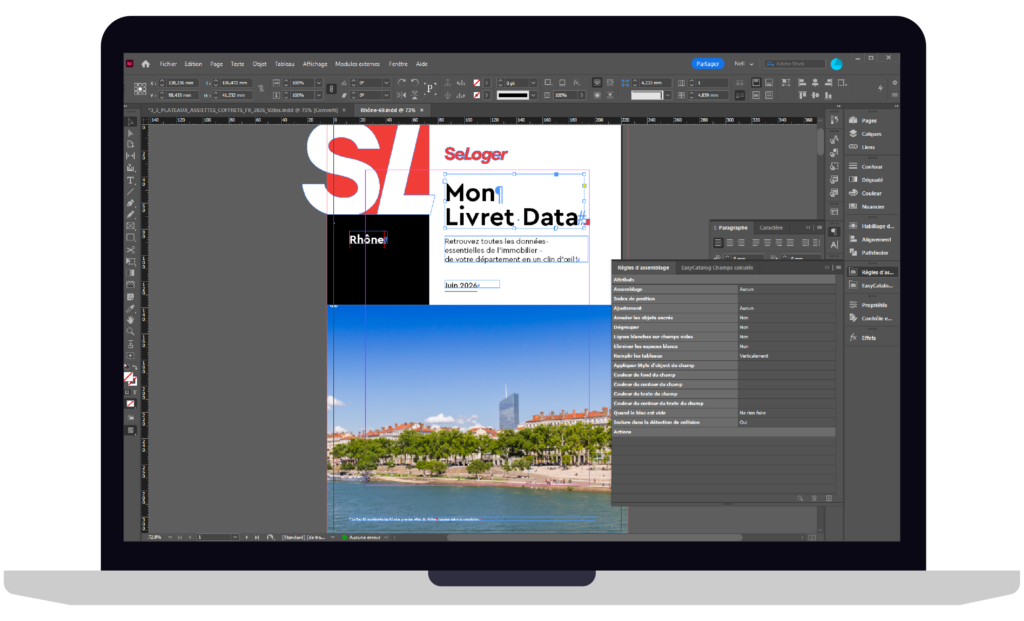Viewport: 1024px width, 621px height.
Task: Click 'Ne rien faire' value in panel
Action: point(752,413)
